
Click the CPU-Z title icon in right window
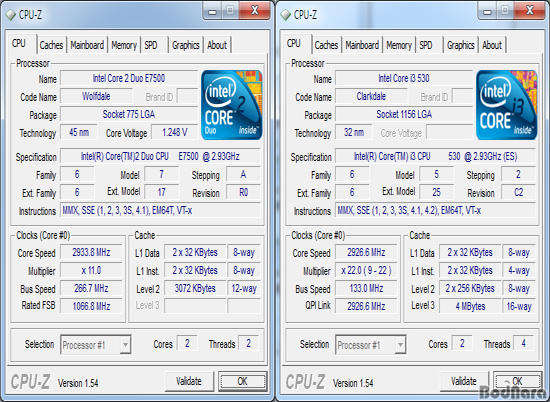coord(286,15)
